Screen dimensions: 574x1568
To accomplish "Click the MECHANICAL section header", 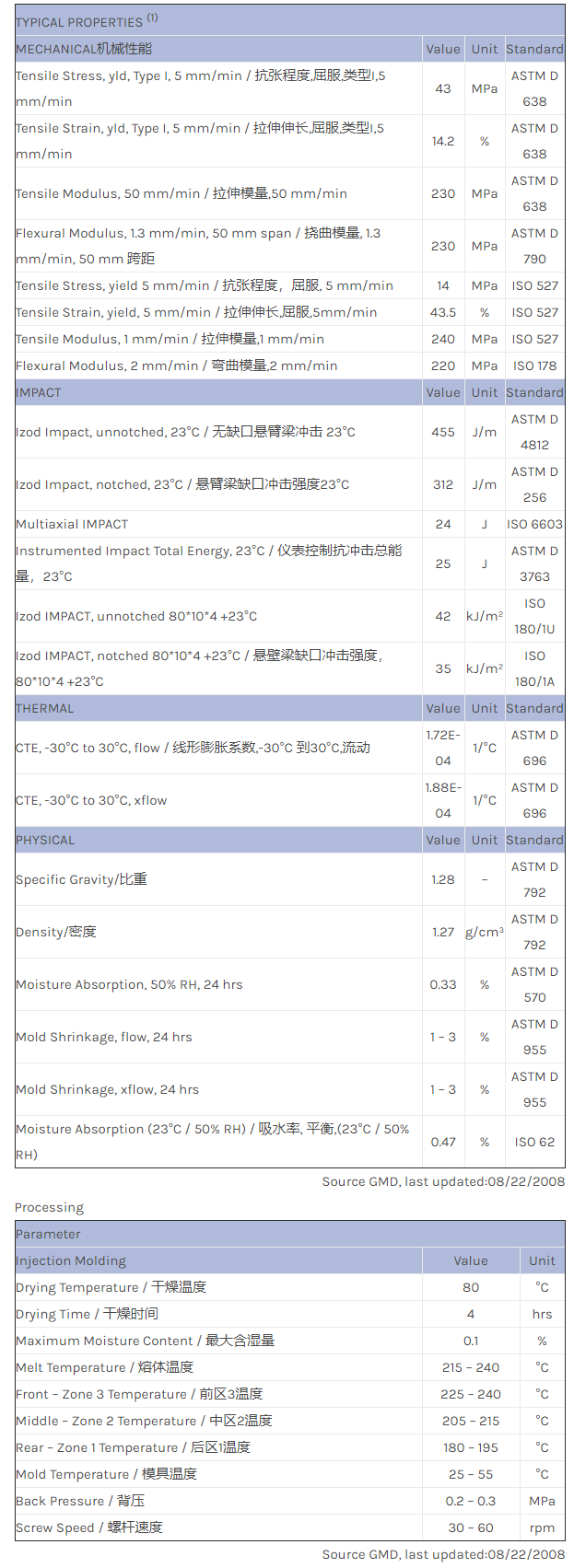I will click(84, 49).
